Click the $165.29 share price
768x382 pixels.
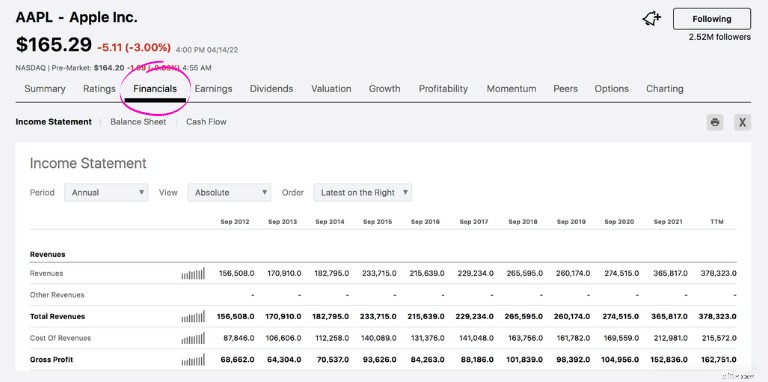click(x=53, y=45)
